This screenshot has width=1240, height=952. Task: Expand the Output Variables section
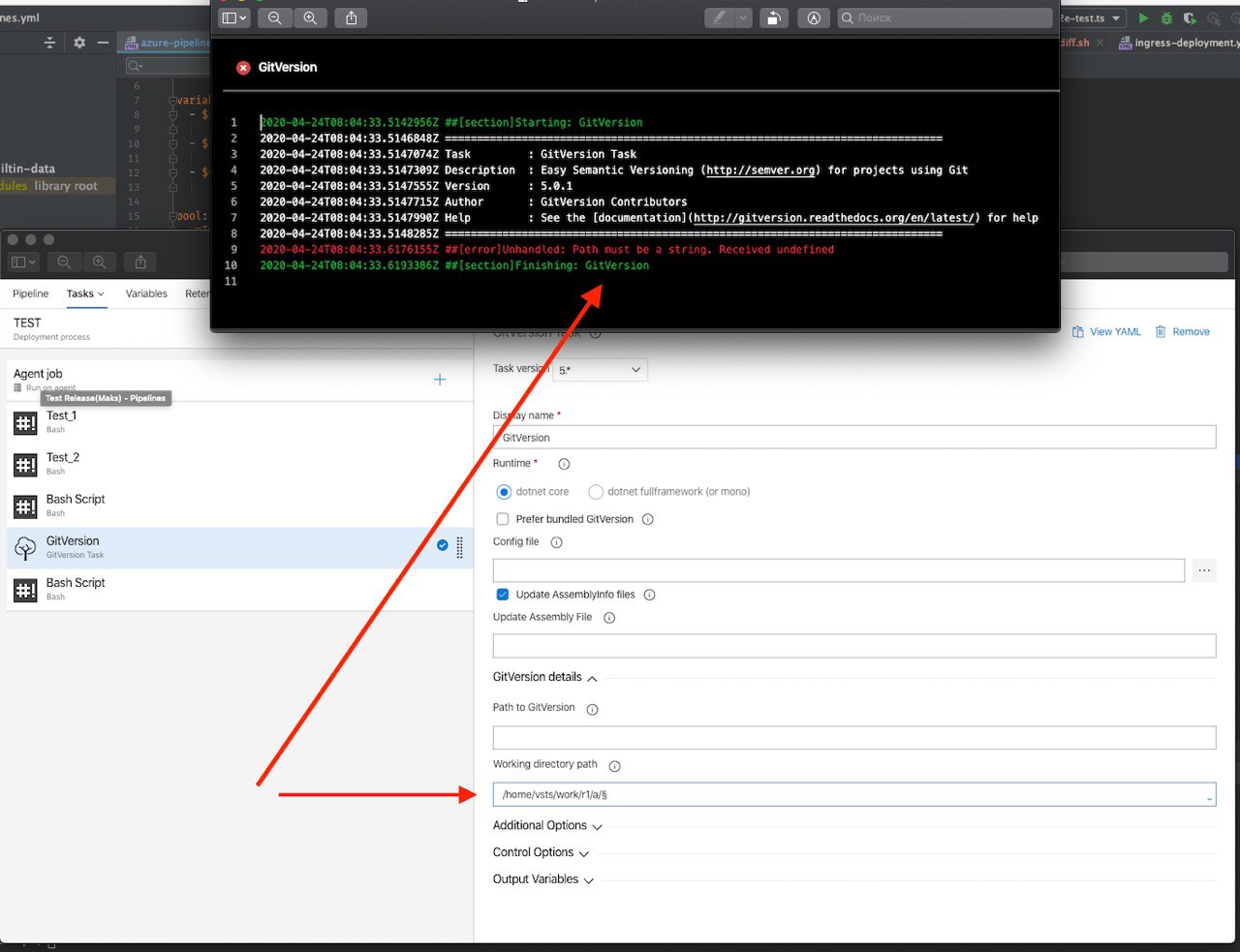(x=588, y=880)
